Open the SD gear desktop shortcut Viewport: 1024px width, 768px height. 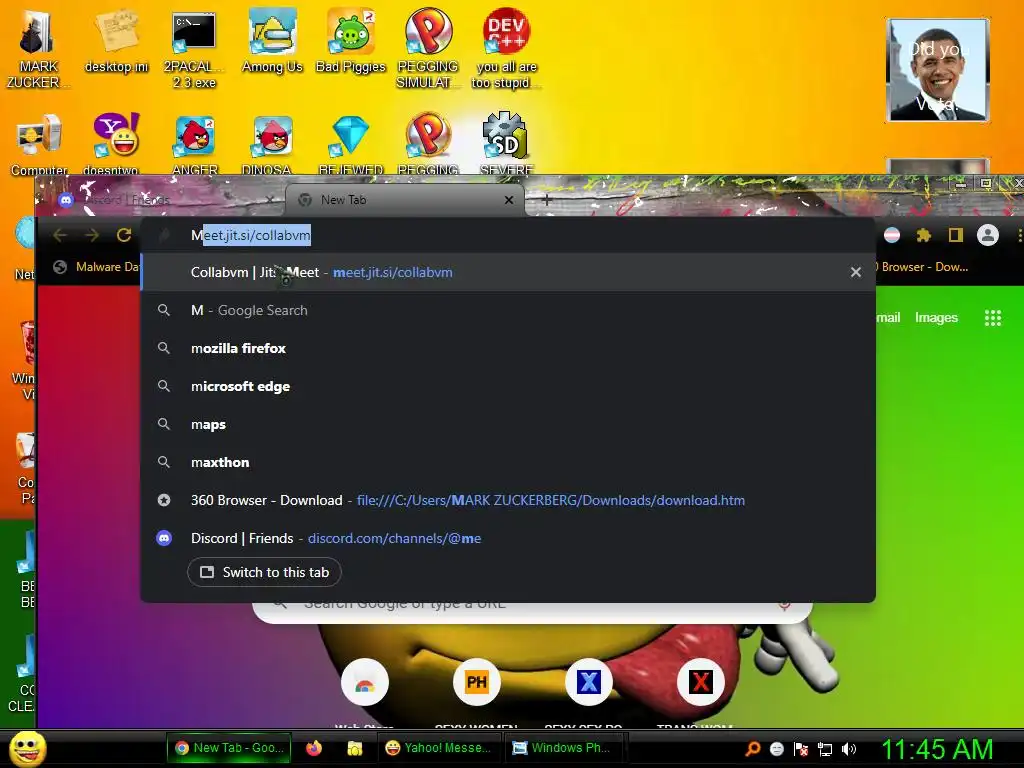point(506,144)
